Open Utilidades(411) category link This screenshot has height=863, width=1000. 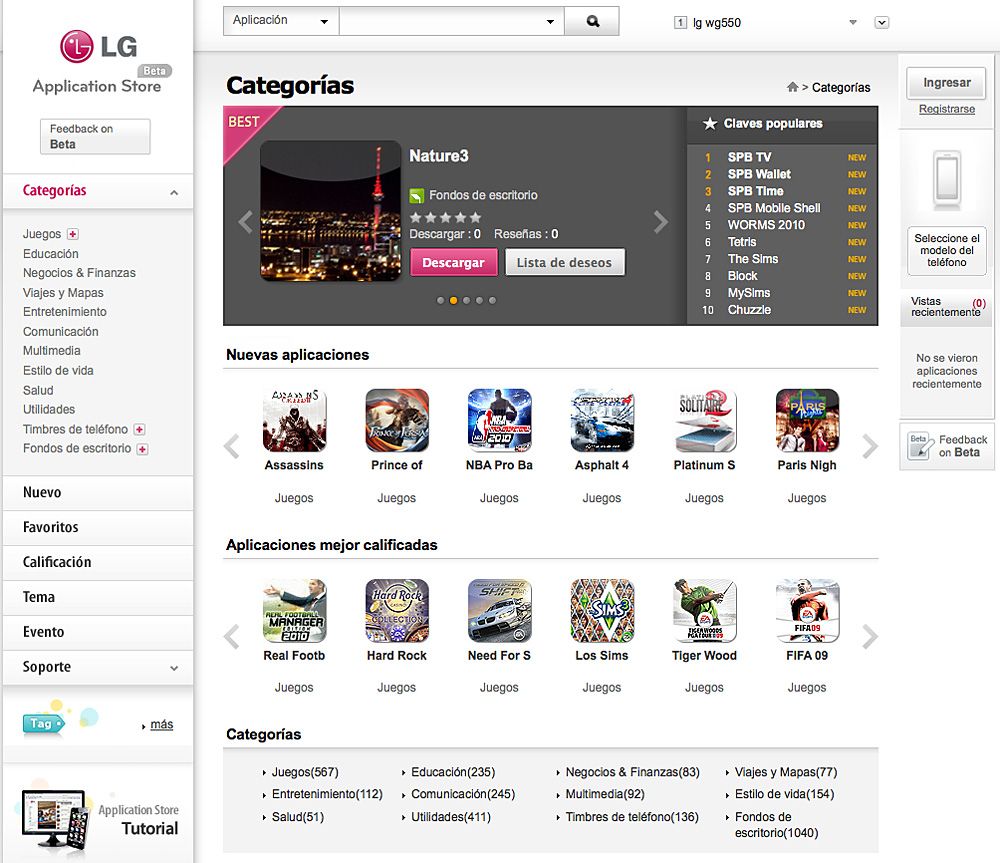tap(450, 817)
